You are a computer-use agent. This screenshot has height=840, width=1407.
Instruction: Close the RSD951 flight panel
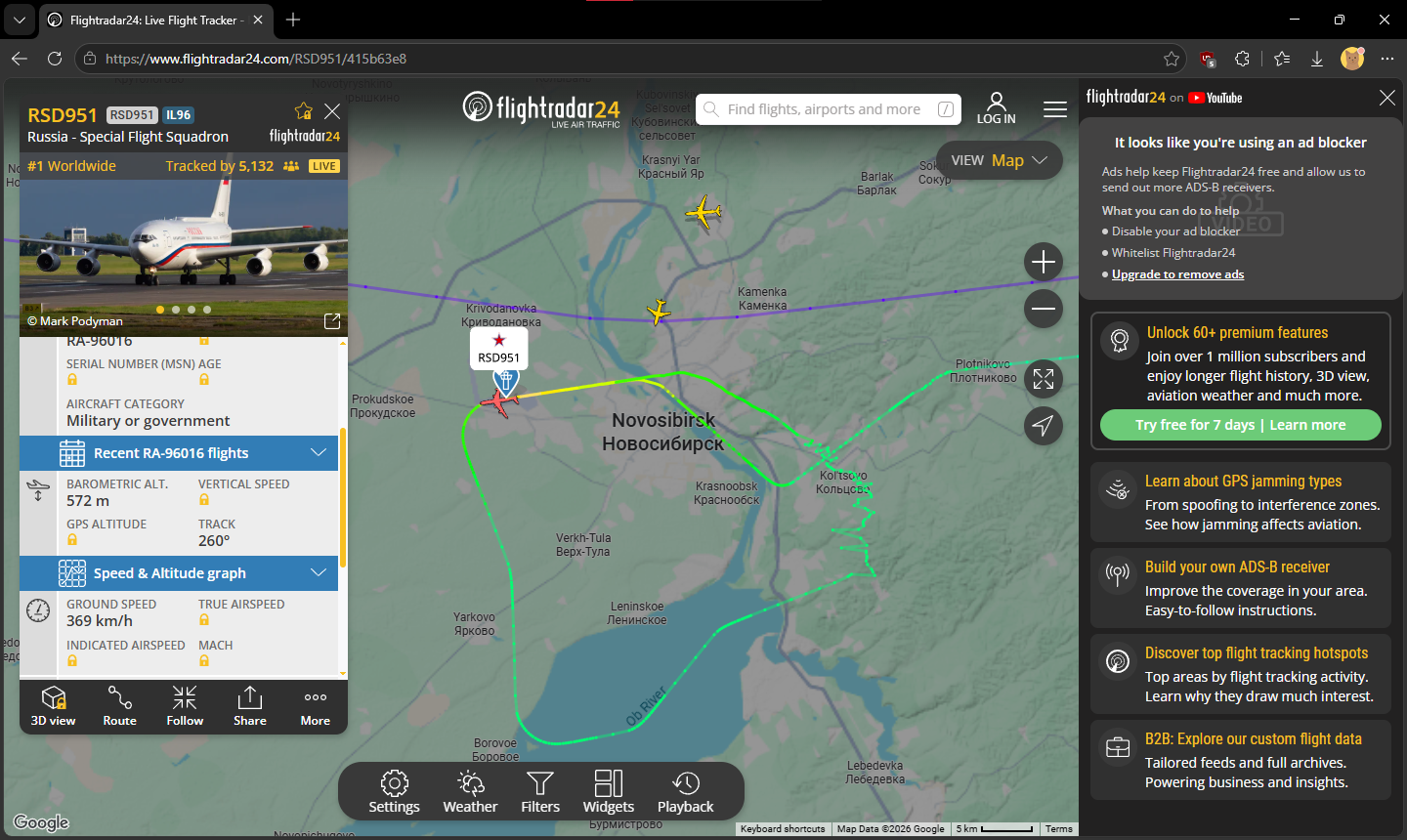332,111
